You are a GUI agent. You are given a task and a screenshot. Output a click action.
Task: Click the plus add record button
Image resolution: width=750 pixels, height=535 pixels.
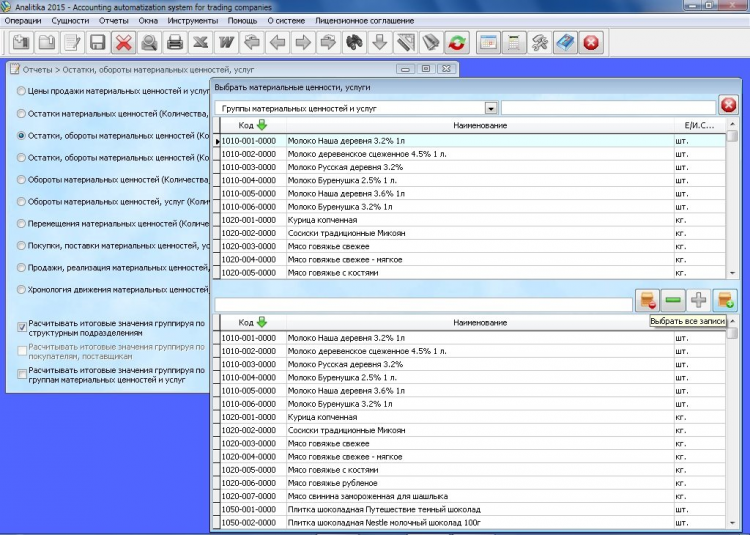(699, 299)
